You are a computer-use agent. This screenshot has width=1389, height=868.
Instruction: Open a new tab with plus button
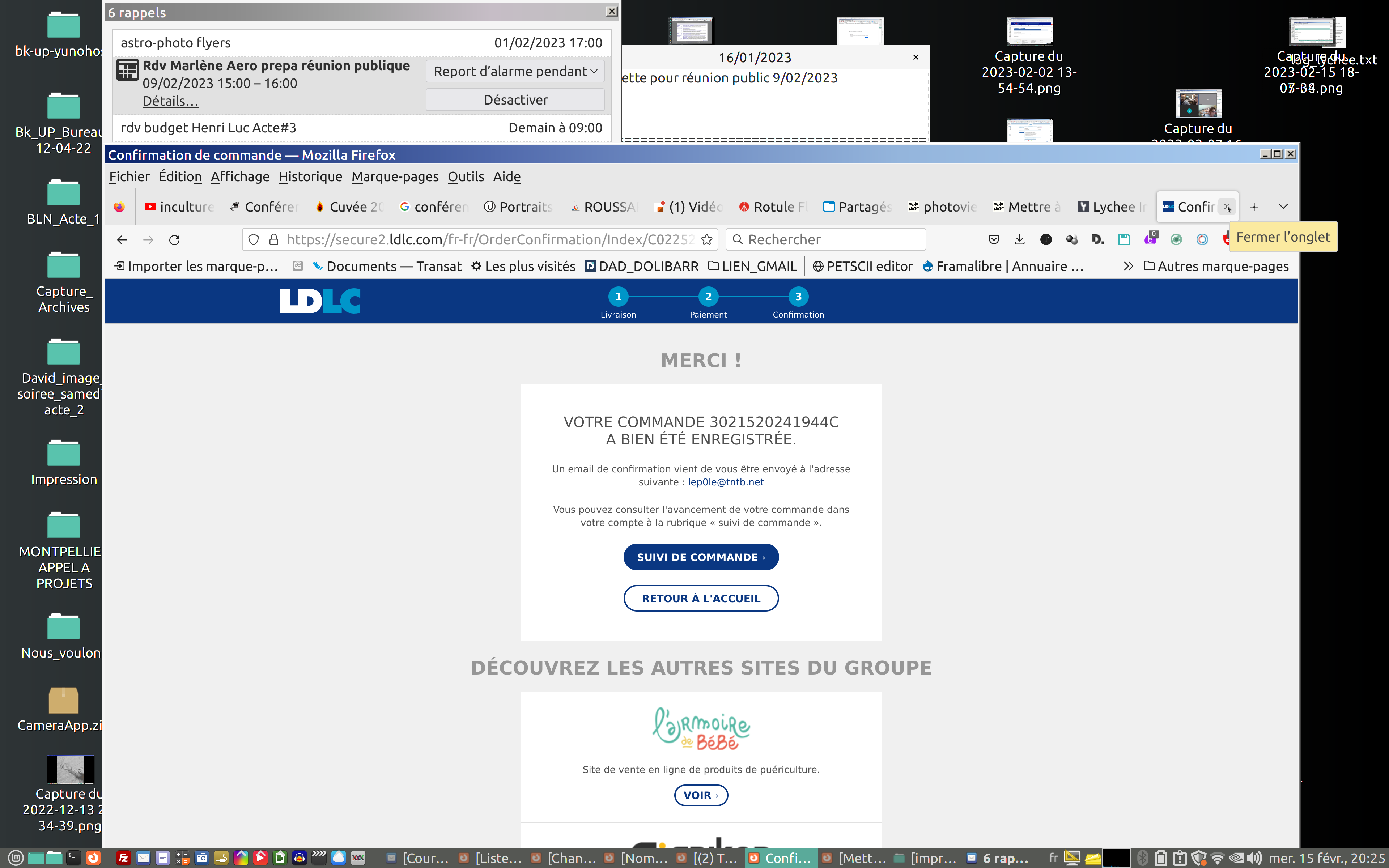[x=1254, y=207]
